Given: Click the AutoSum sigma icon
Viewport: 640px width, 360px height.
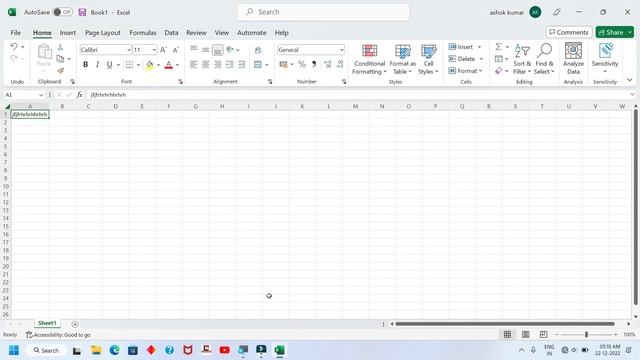Looking at the screenshot, I should coord(498,47).
